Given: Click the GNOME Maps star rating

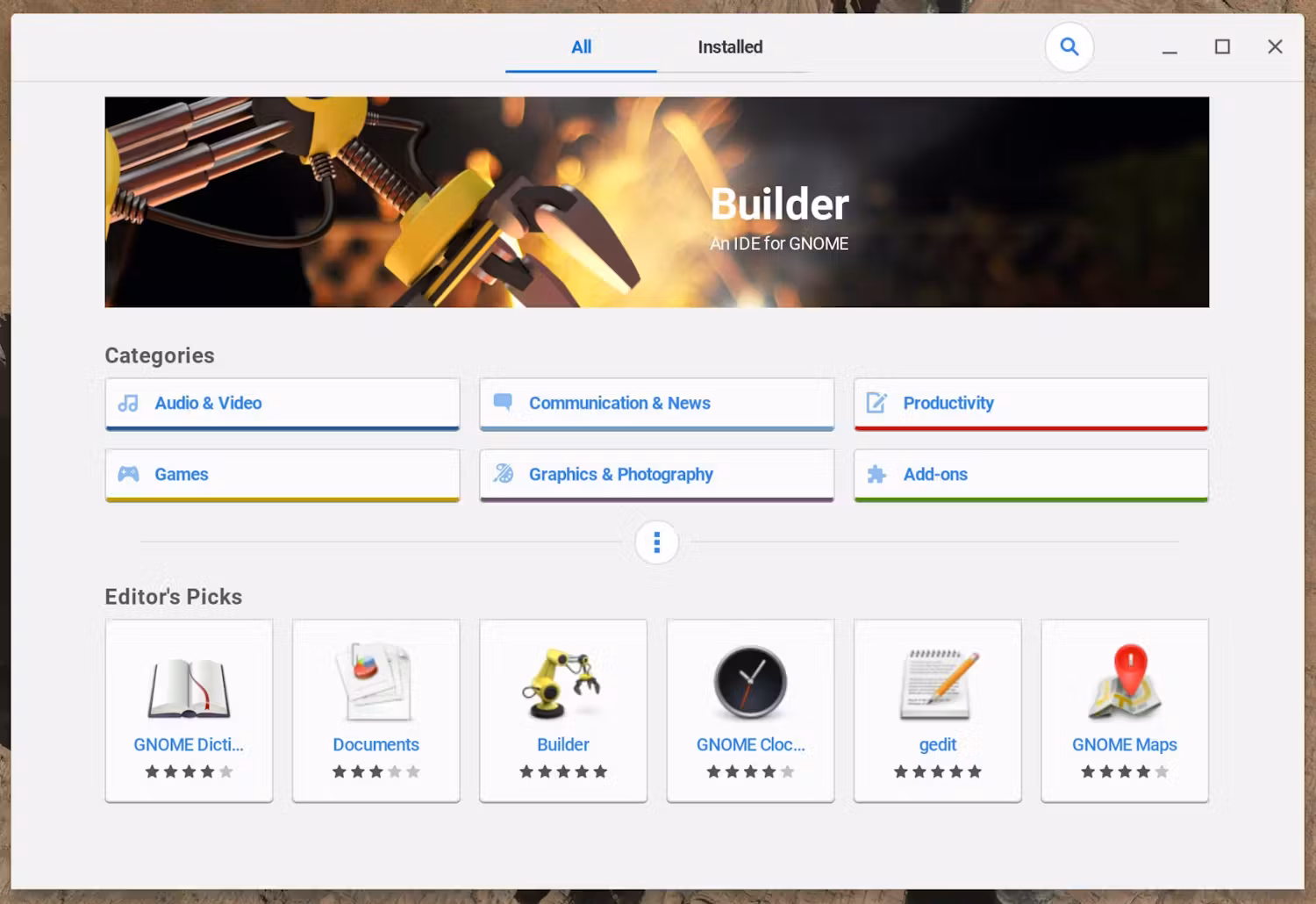Looking at the screenshot, I should (x=1125, y=772).
